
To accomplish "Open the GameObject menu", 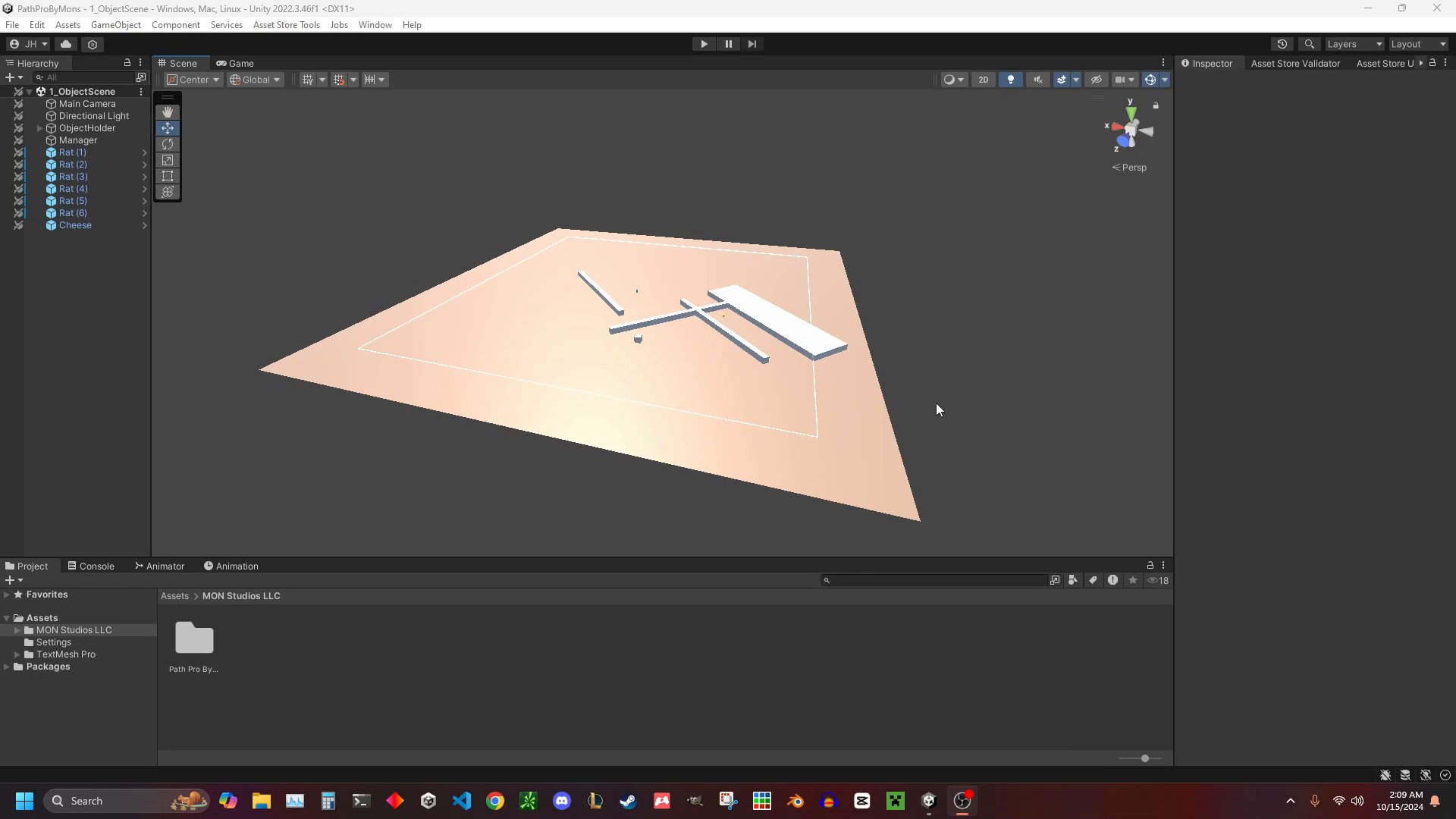I will tap(116, 25).
